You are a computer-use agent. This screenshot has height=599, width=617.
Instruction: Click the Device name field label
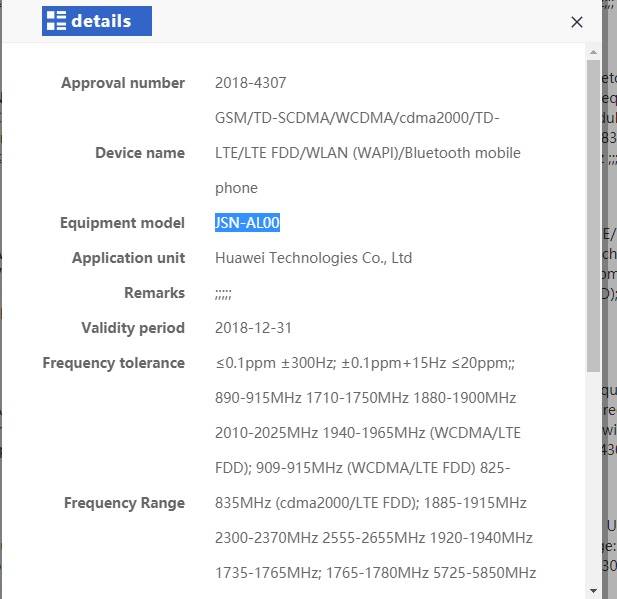tap(140, 153)
